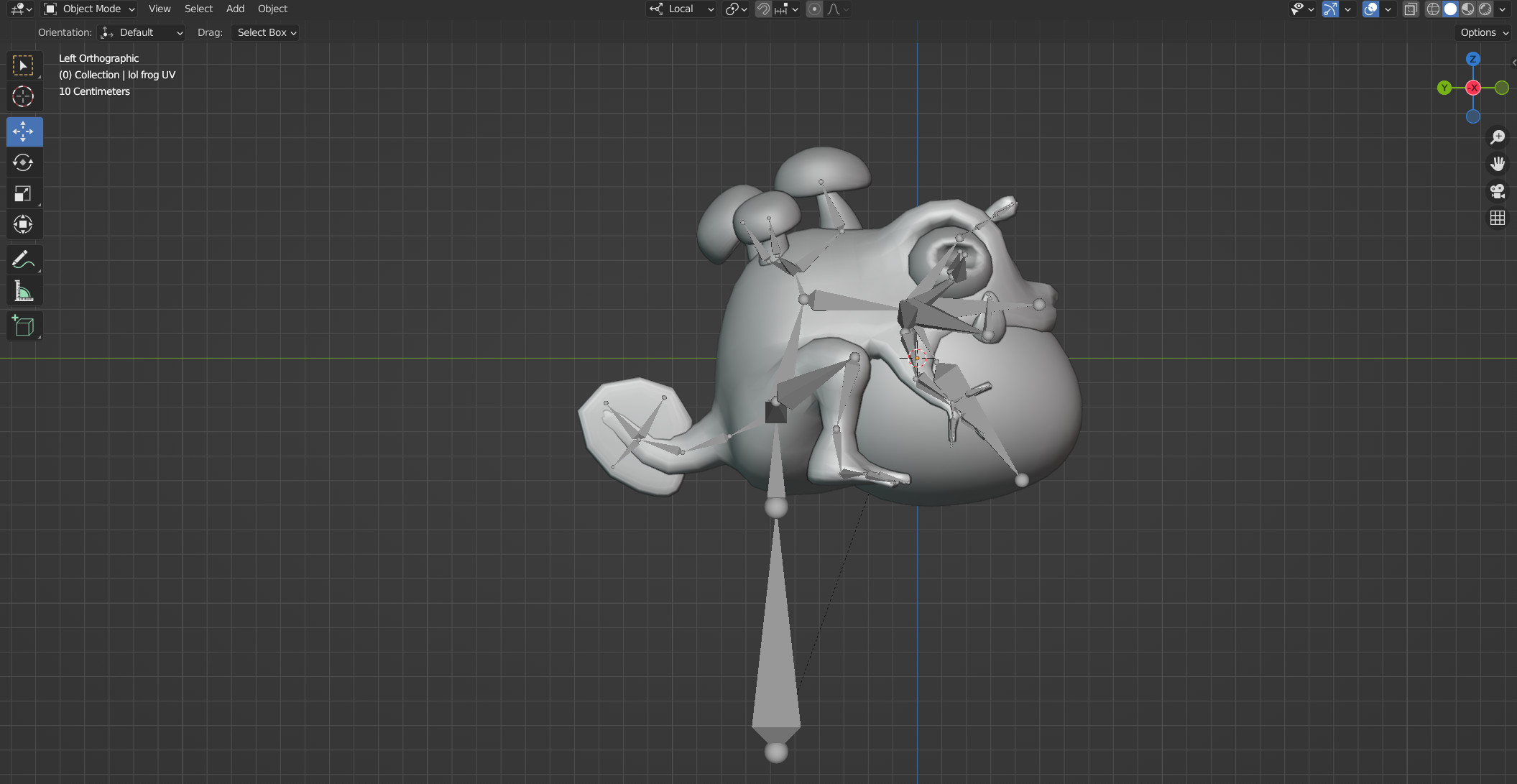Switch perspective/orthographic with grid icon
Viewport: 1517px width, 784px height.
[x=1498, y=218]
